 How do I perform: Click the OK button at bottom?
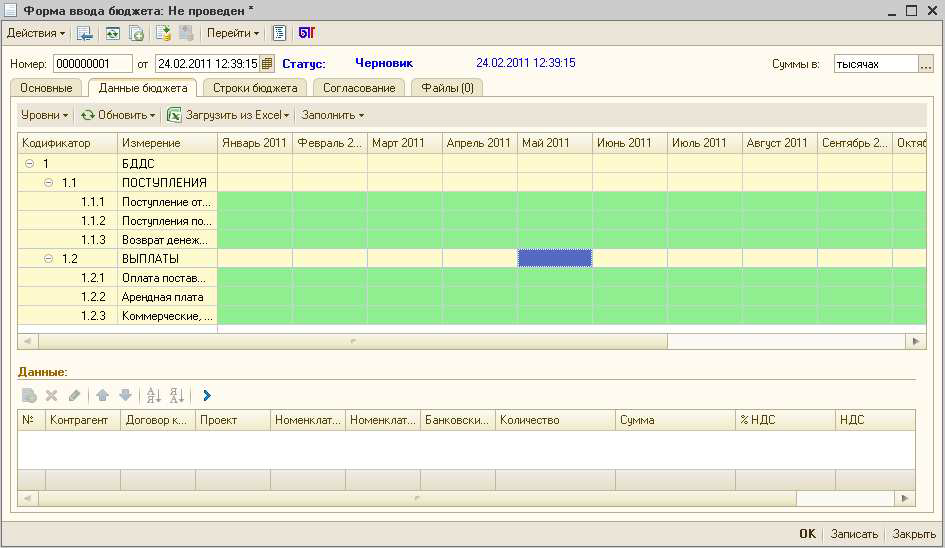point(807,534)
